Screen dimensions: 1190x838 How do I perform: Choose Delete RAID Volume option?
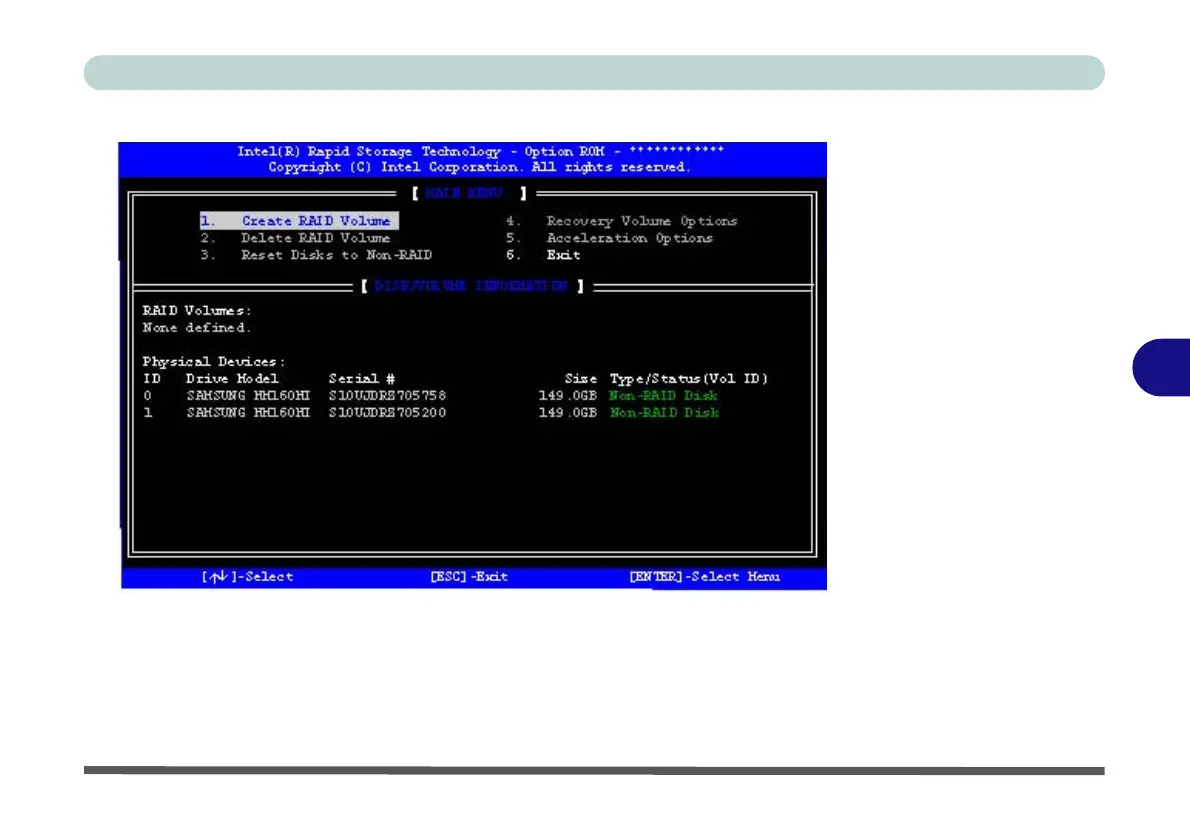(295, 238)
